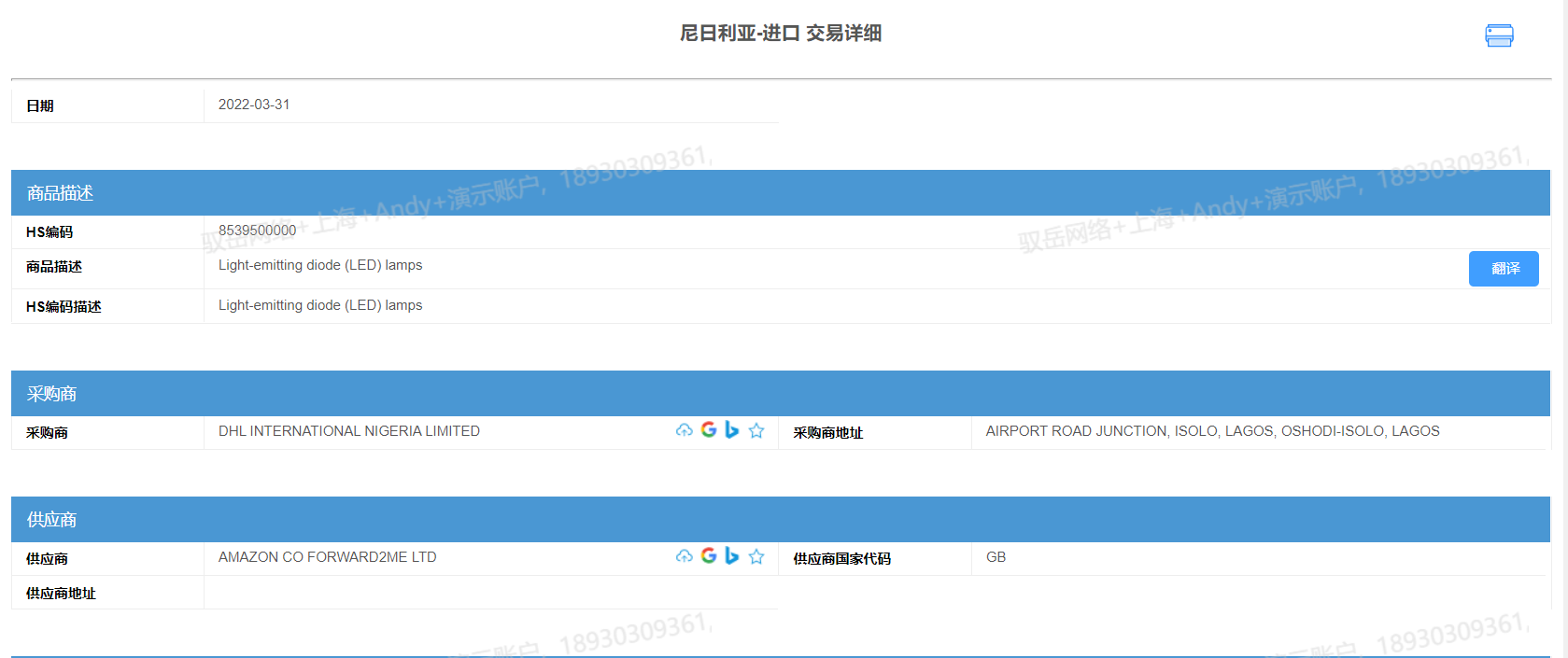This screenshot has width=1568, height=658.
Task: Select HS code 8539500000
Action: 257,231
